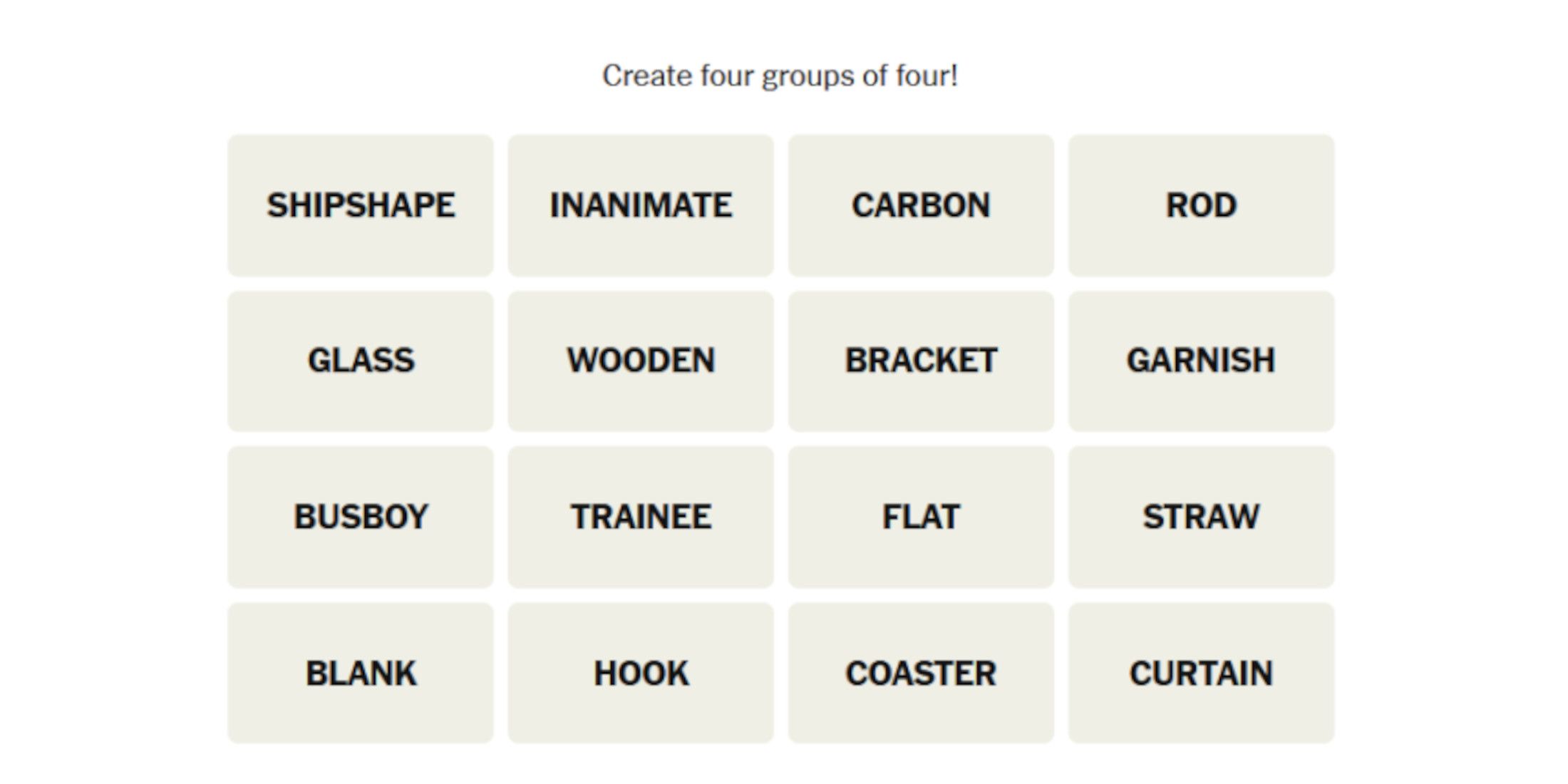
Task: Toggle selection on the HOOK card
Action: (641, 674)
